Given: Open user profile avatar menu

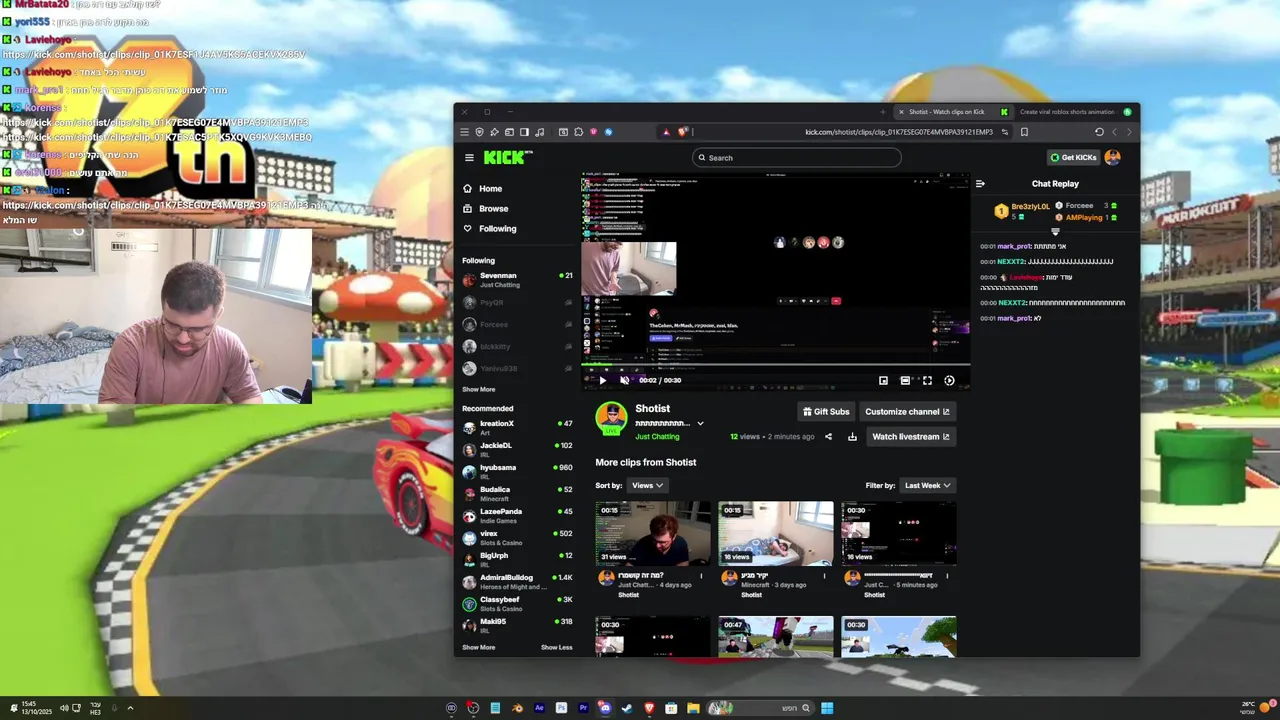Looking at the screenshot, I should tap(1113, 157).
